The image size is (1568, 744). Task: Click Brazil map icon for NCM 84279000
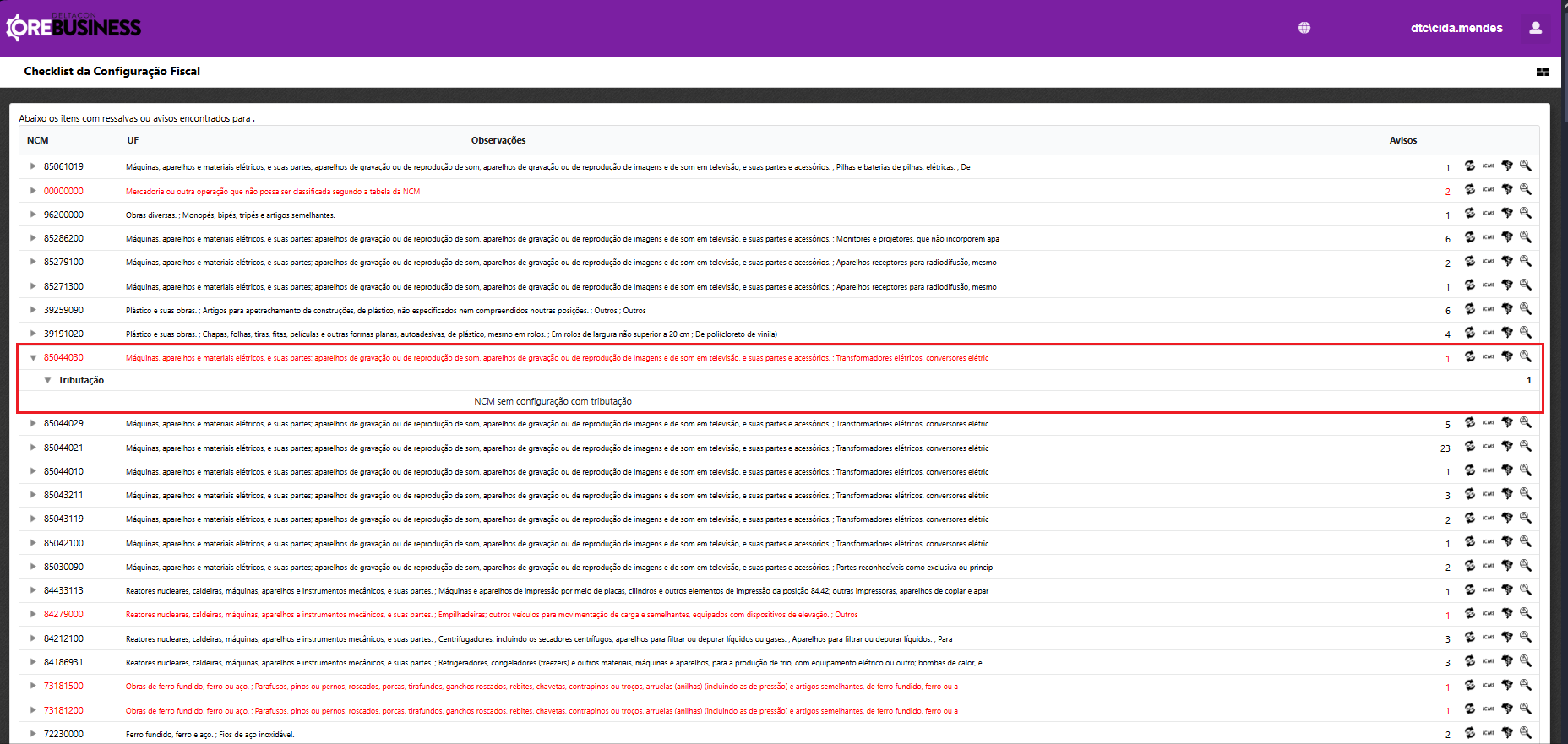click(1507, 613)
